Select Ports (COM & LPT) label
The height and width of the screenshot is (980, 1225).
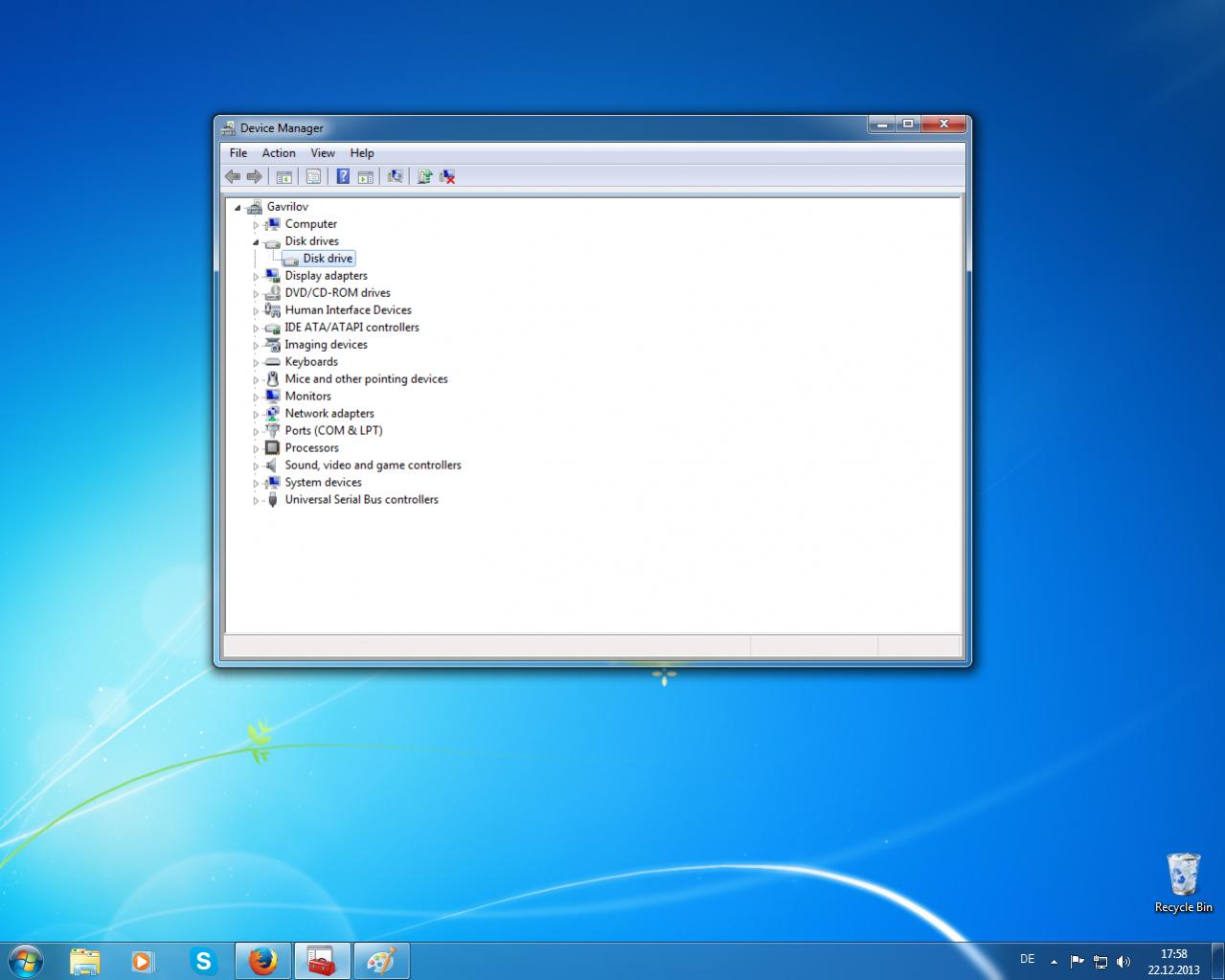tap(333, 431)
